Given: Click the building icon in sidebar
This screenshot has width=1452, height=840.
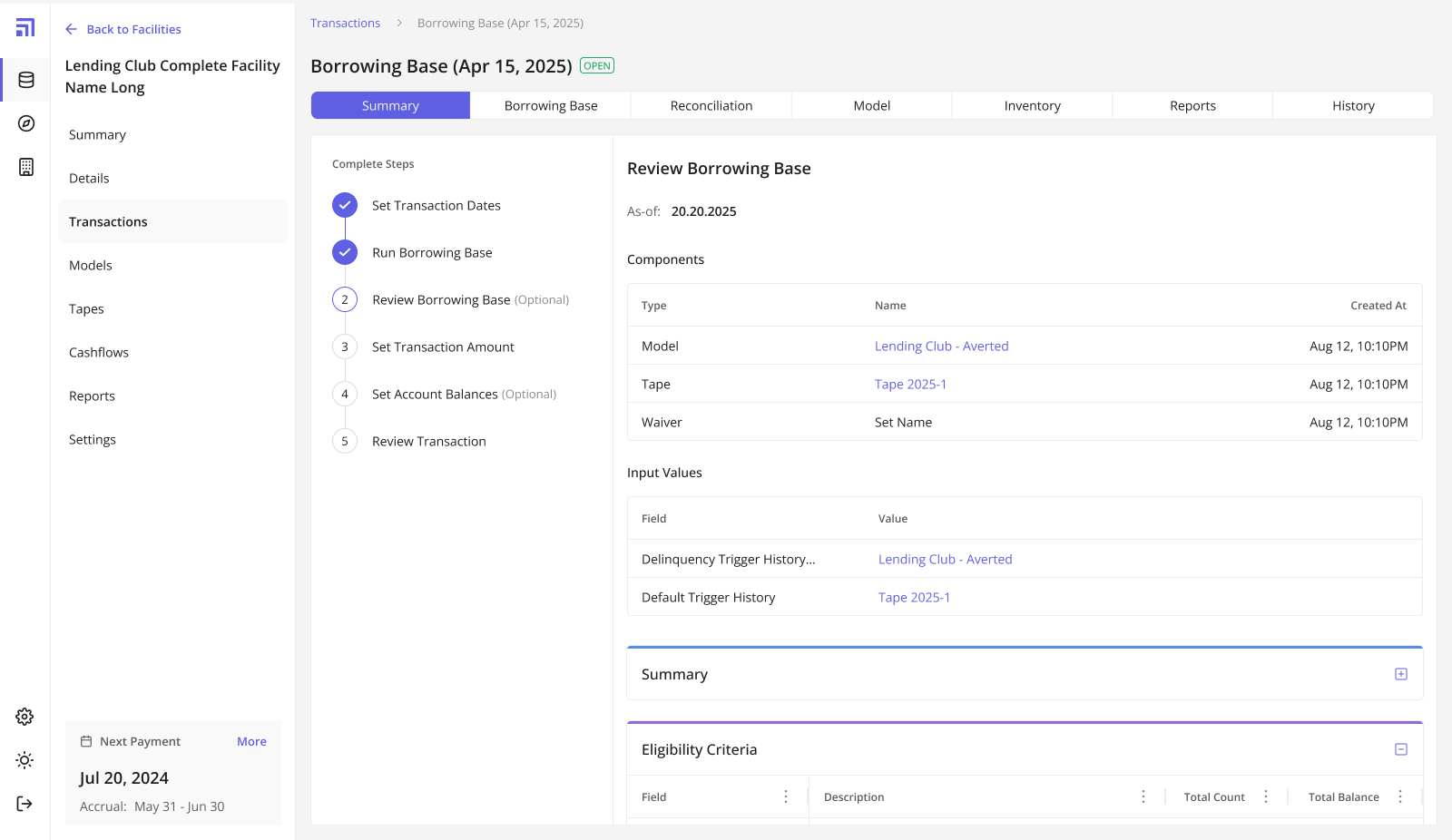Looking at the screenshot, I should pos(26,167).
